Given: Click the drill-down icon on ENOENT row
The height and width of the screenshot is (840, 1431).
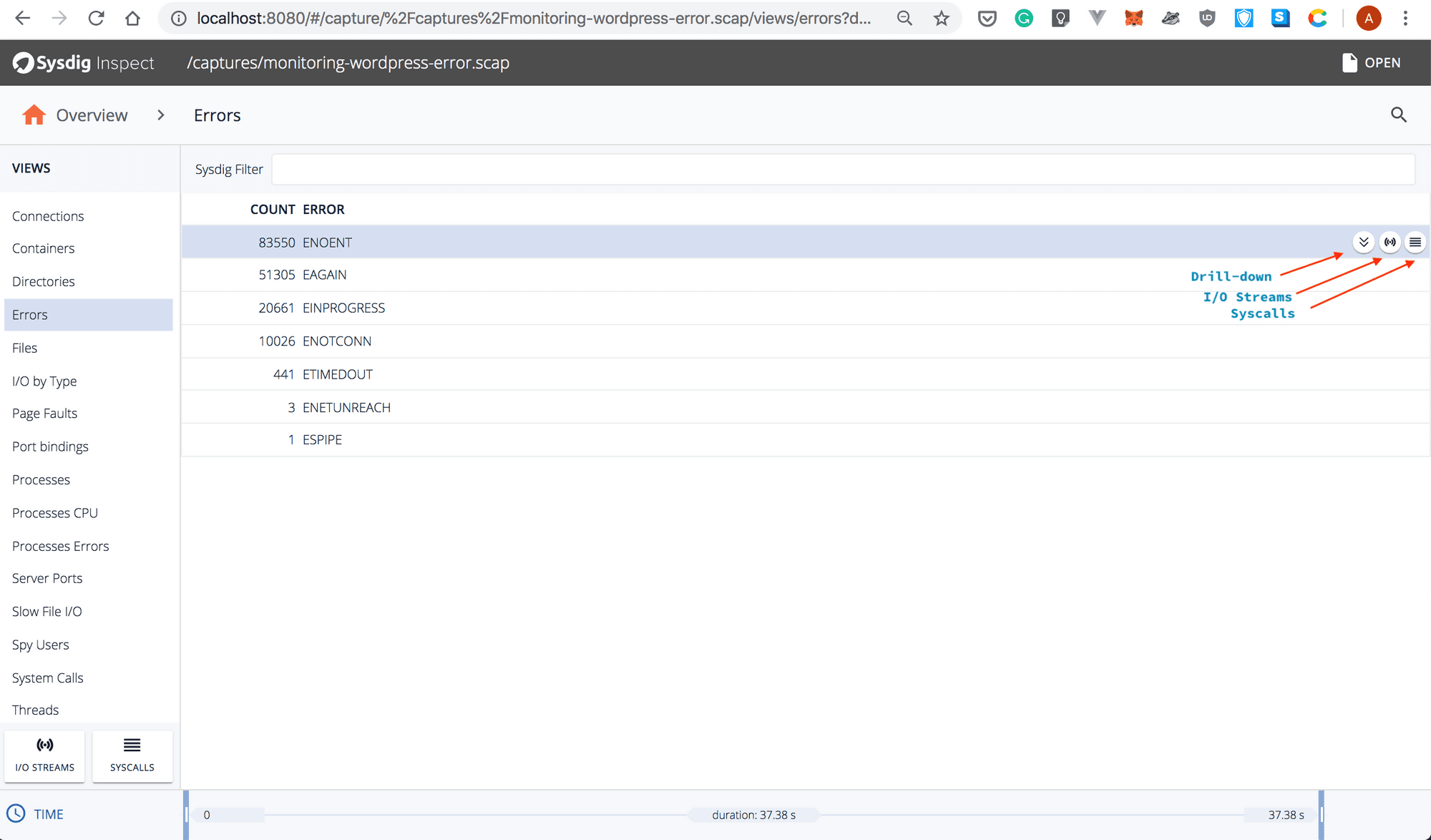Looking at the screenshot, I should (x=1364, y=242).
